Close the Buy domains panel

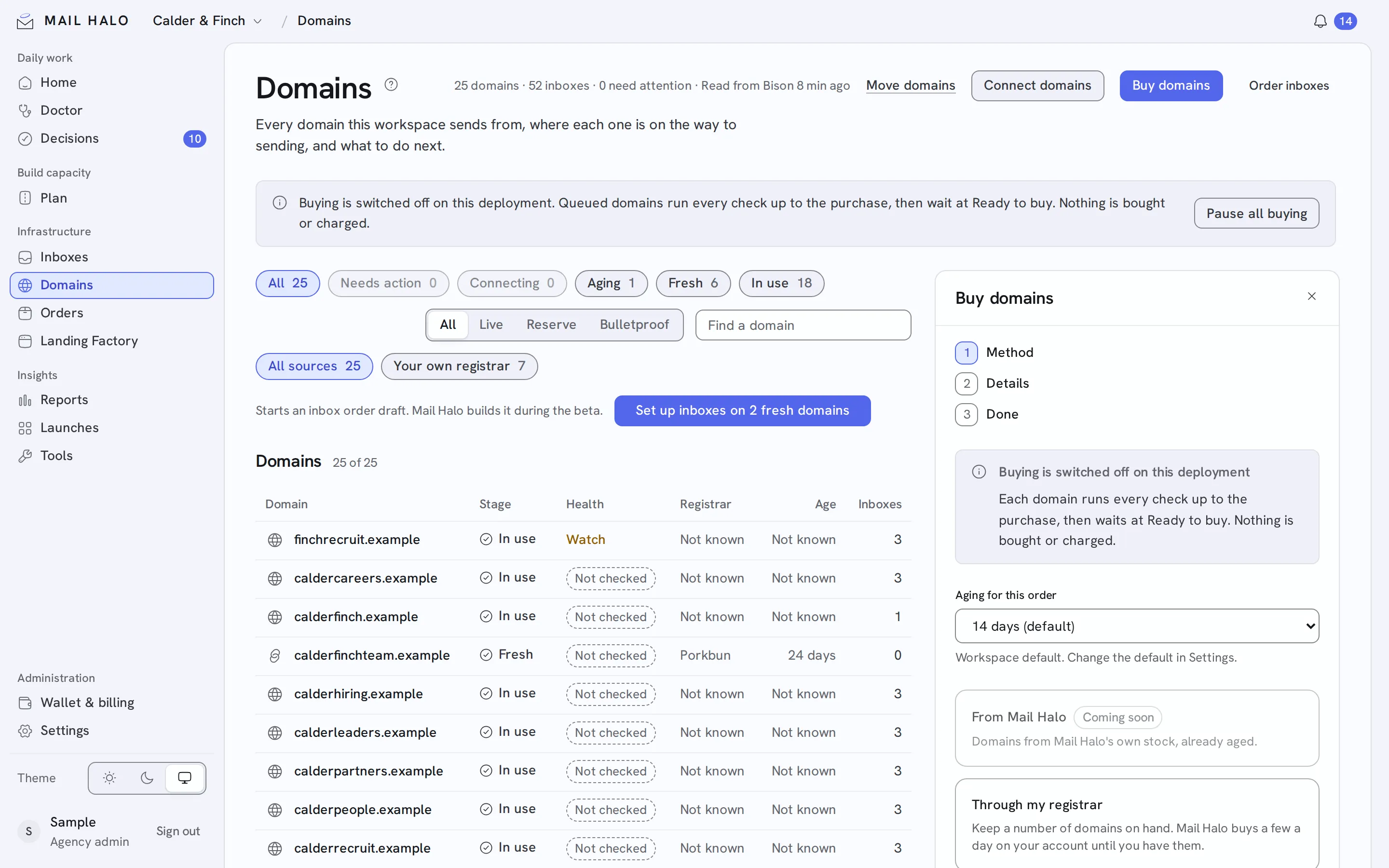pyautogui.click(x=1311, y=296)
